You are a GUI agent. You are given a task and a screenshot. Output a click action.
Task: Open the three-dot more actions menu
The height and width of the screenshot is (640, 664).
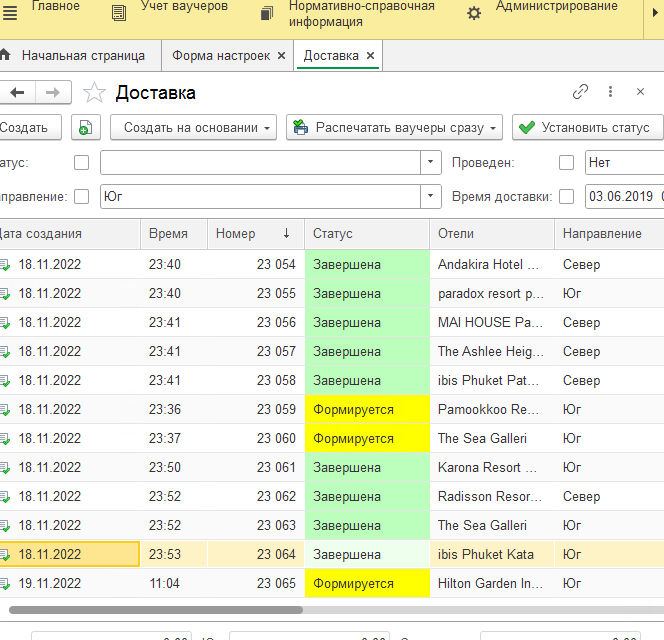(x=610, y=92)
